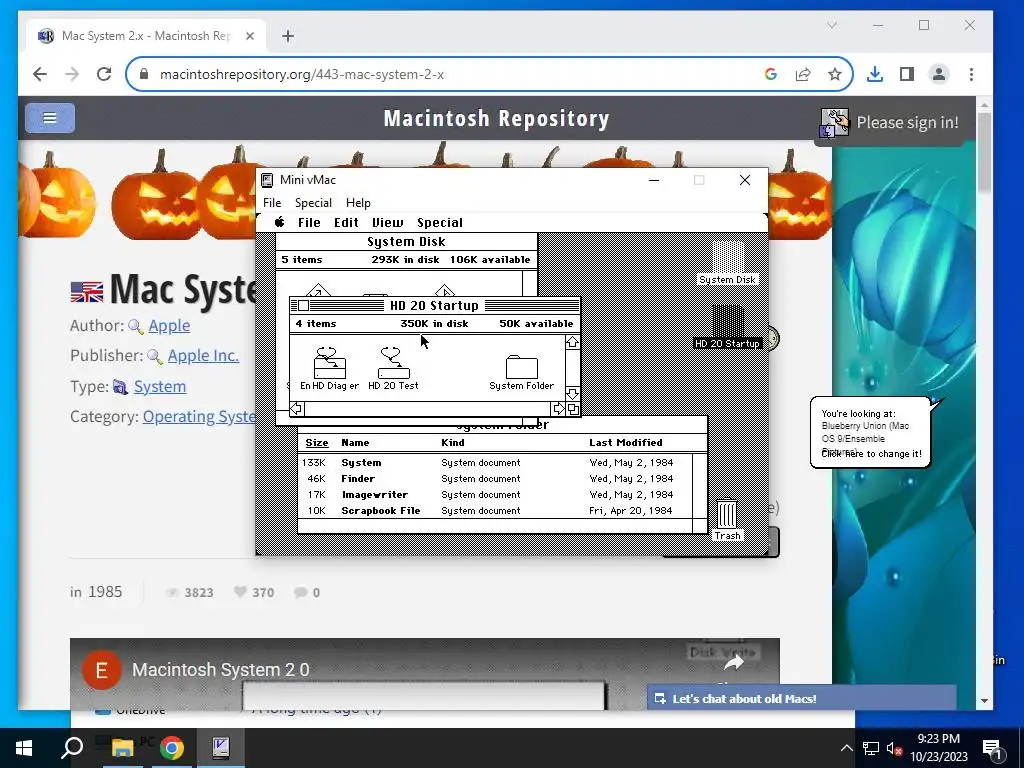Screen dimensions: 1024x768
Task: Click Please sign in!
Action: pos(907,123)
